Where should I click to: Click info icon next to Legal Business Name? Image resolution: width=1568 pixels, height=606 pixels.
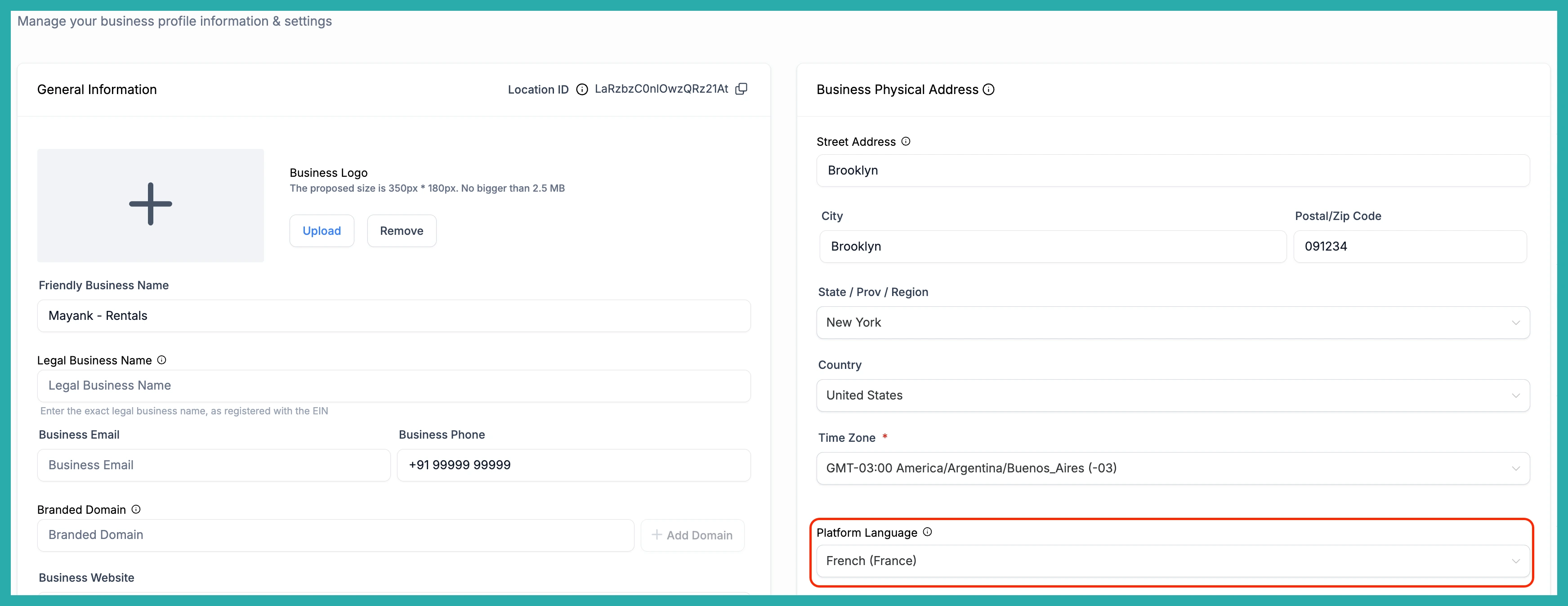[161, 360]
